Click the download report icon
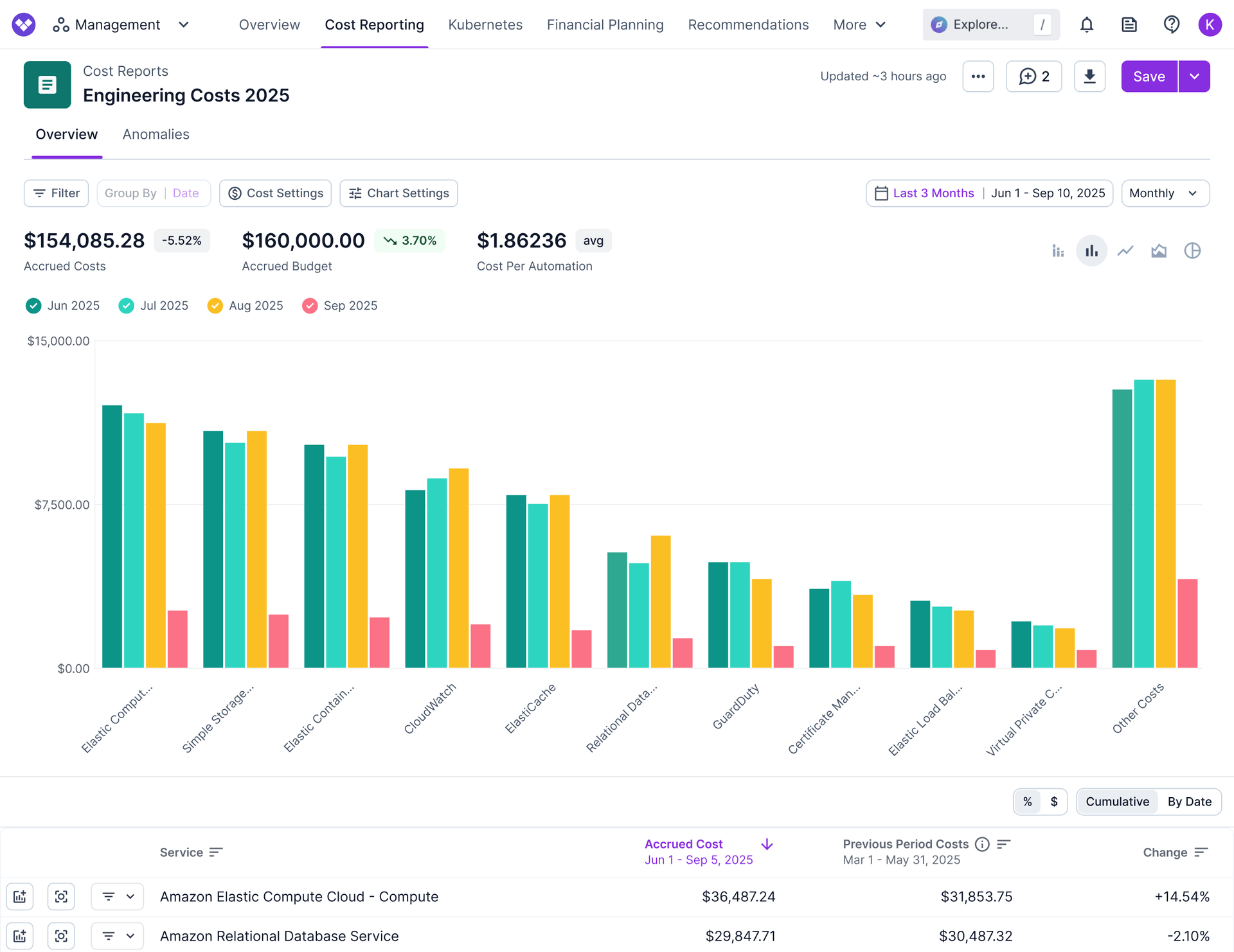1234x952 pixels. (x=1089, y=76)
